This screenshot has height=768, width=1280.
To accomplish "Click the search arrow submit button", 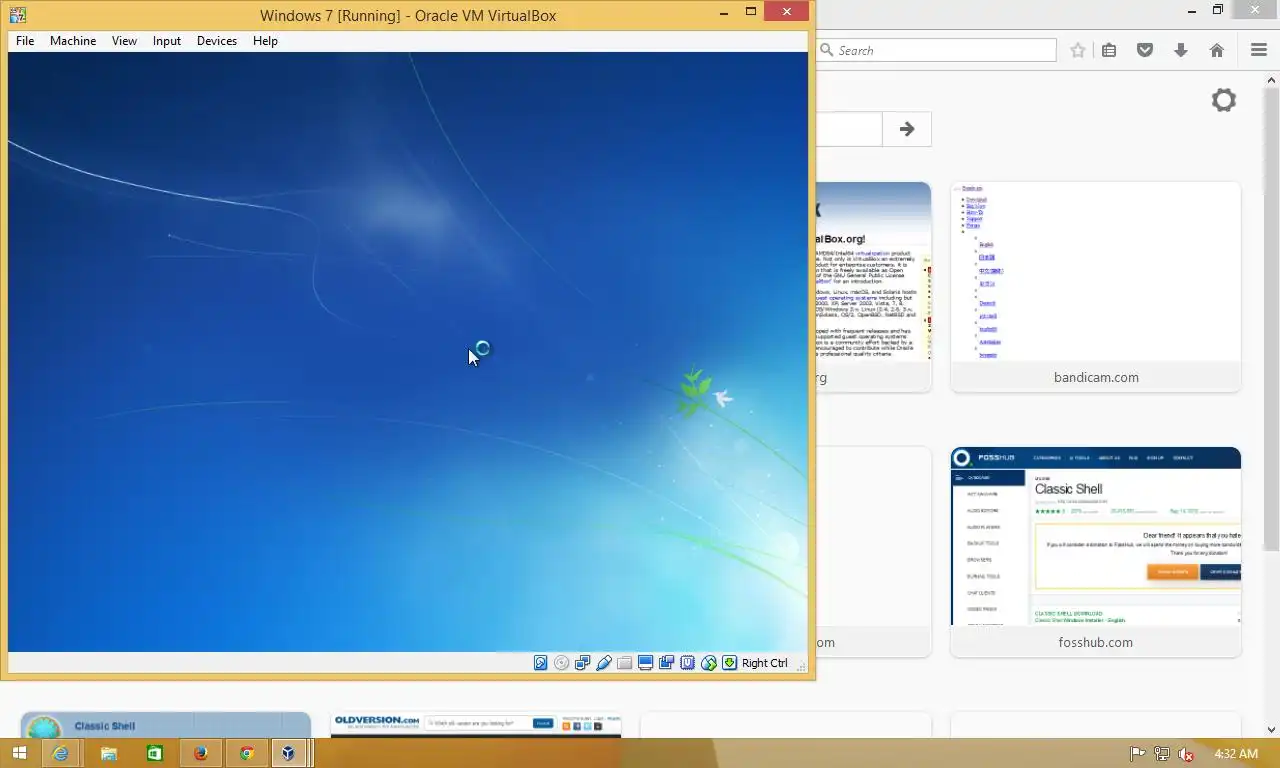I will (907, 129).
